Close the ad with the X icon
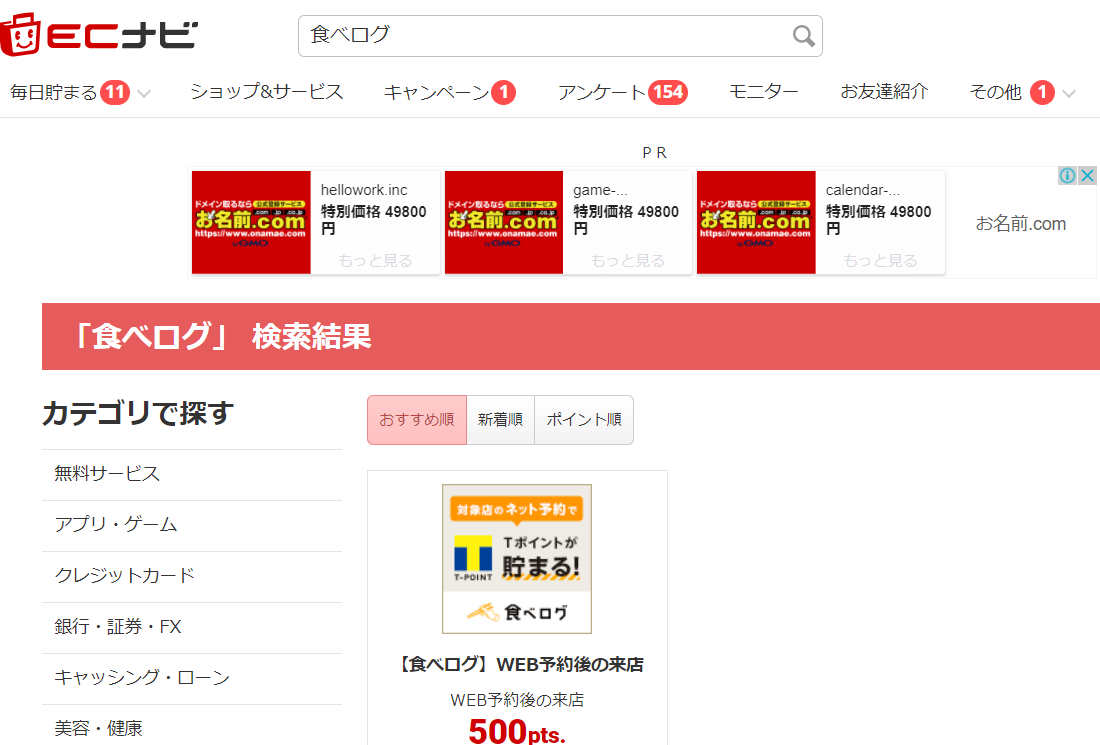This screenshot has width=1100, height=745. pos(1087,175)
